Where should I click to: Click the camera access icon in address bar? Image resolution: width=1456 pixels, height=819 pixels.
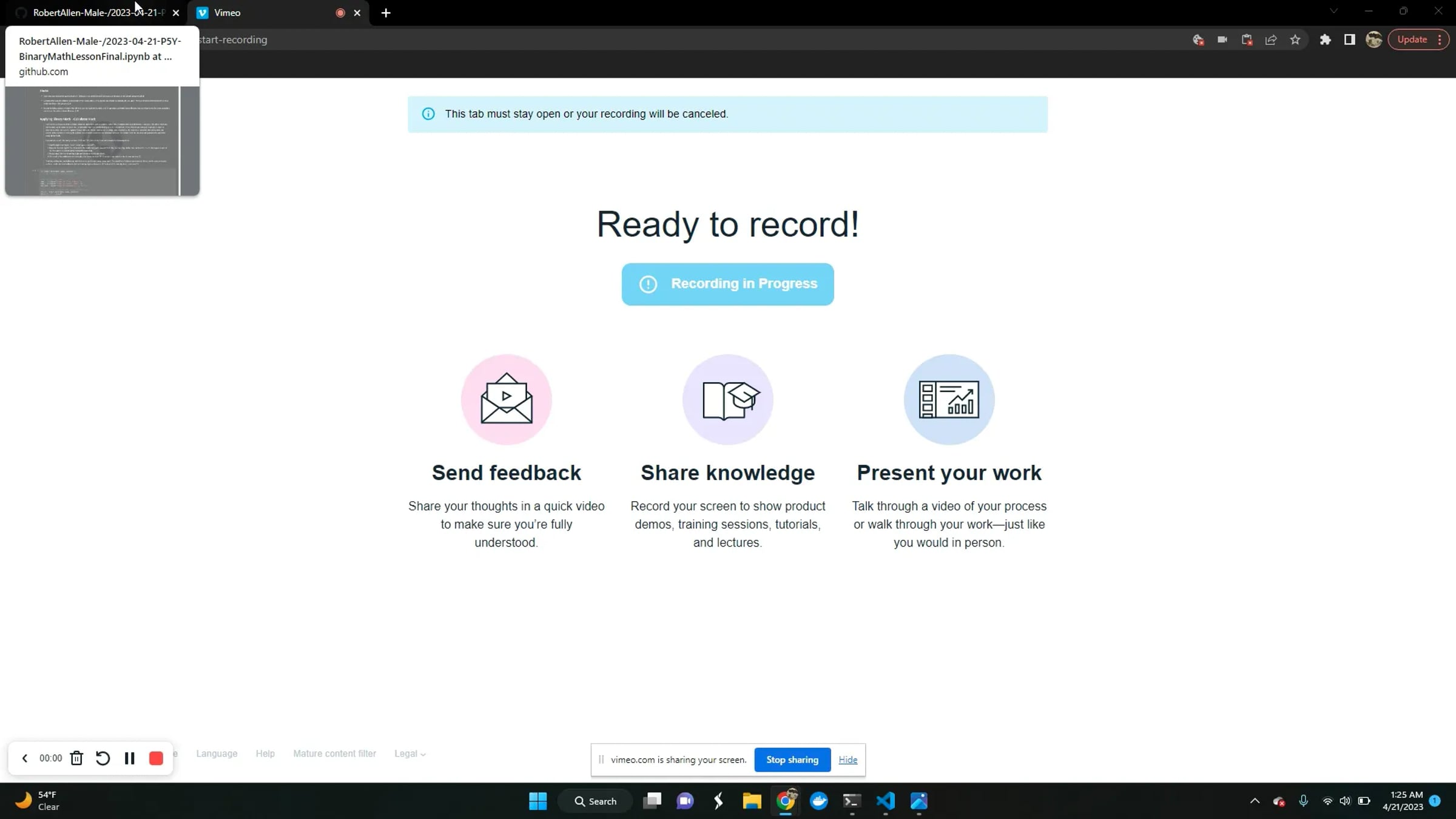tap(1222, 40)
